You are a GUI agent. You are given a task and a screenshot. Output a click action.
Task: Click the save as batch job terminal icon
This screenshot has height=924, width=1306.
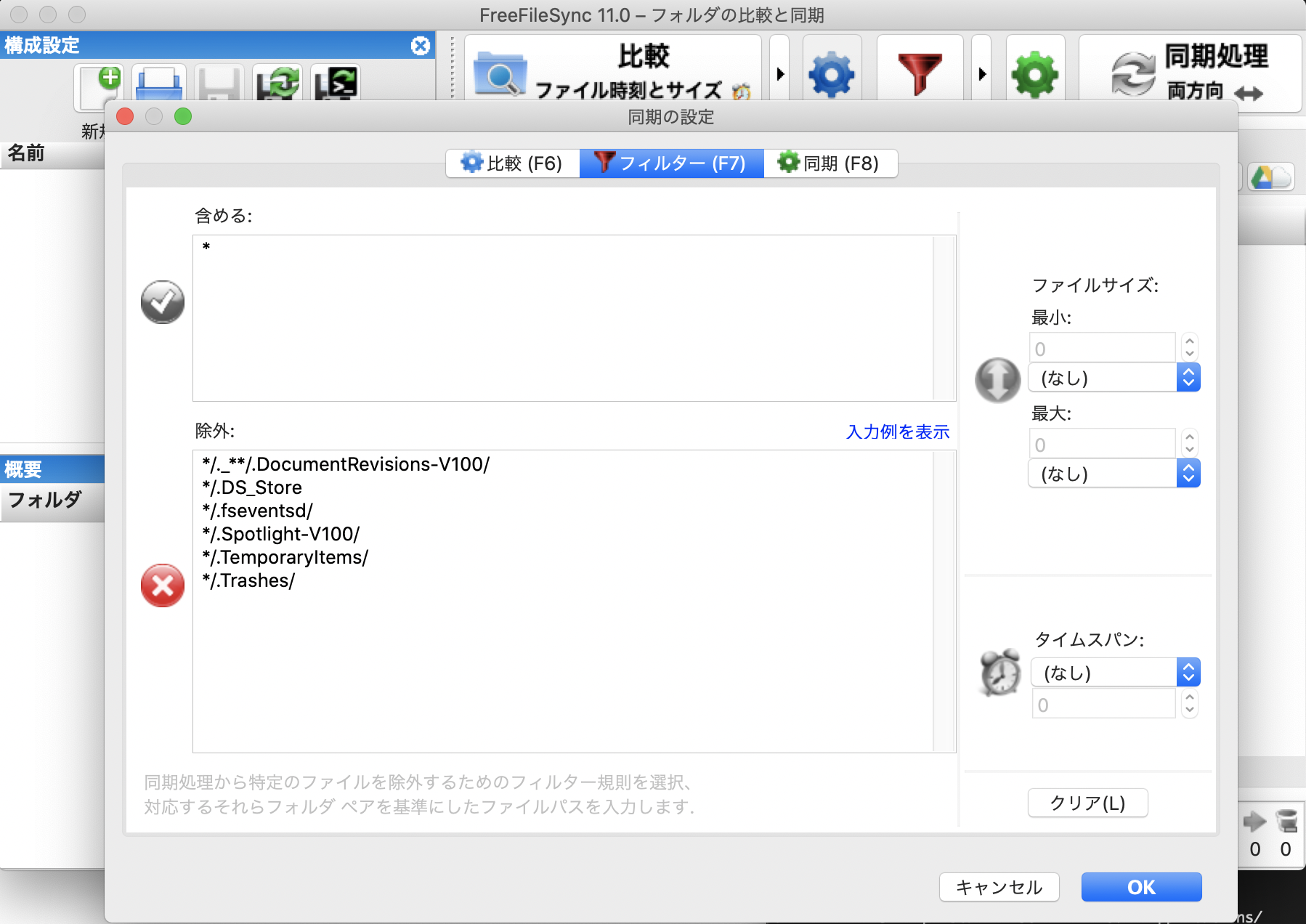[336, 84]
